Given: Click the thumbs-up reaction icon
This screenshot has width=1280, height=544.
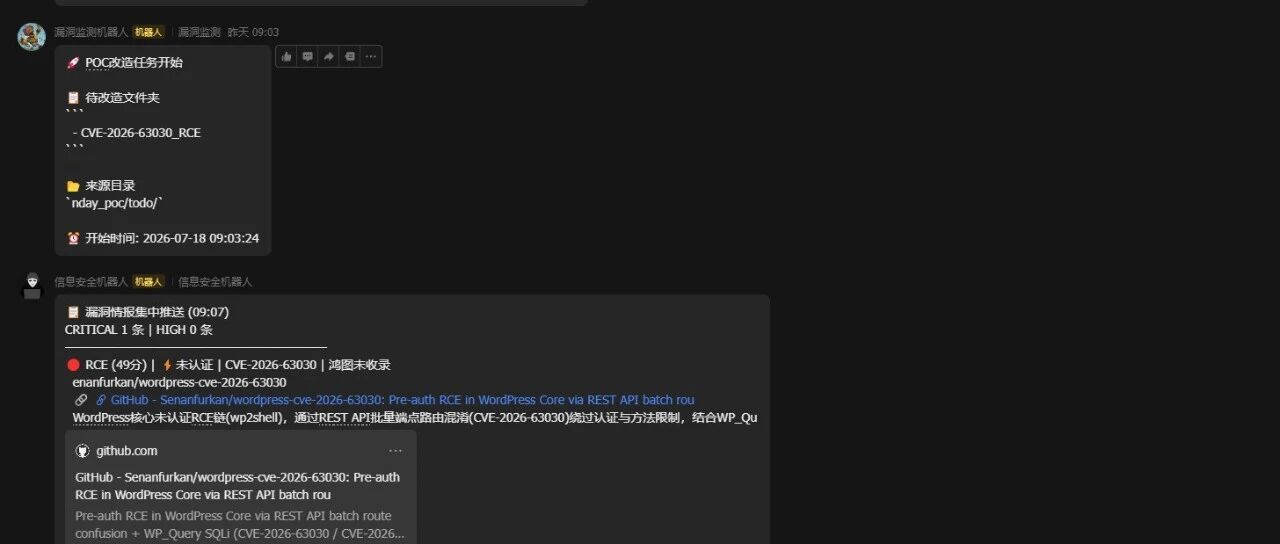Looking at the screenshot, I should [x=287, y=57].
